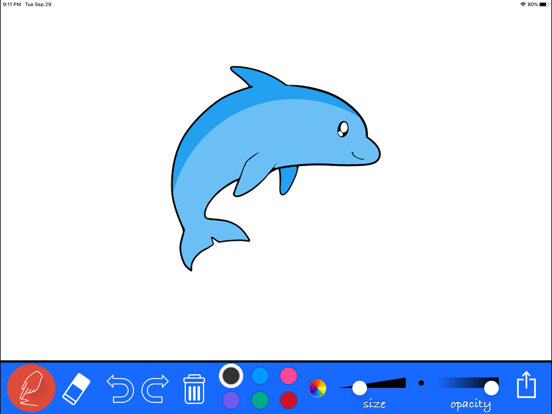552x414 pixels.
Task: Select the eraser tool
Action: (76, 388)
